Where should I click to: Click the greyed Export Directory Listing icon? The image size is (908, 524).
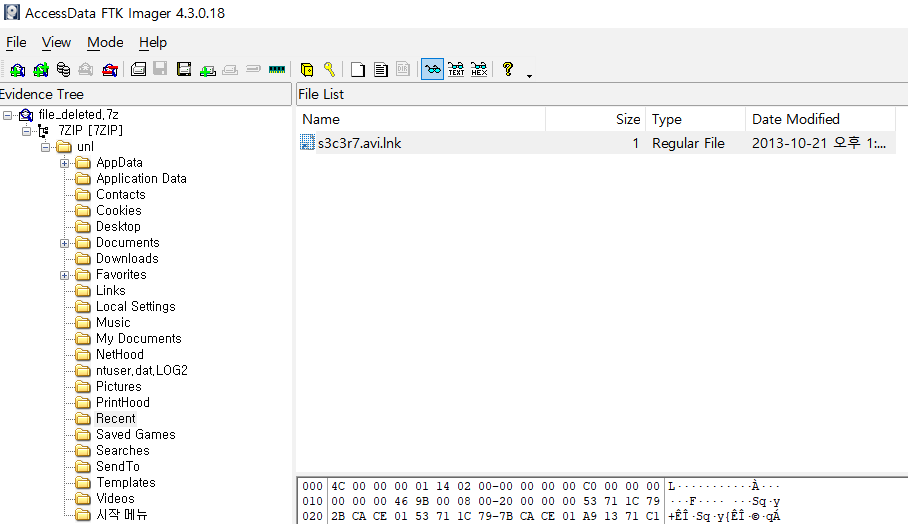point(403,69)
